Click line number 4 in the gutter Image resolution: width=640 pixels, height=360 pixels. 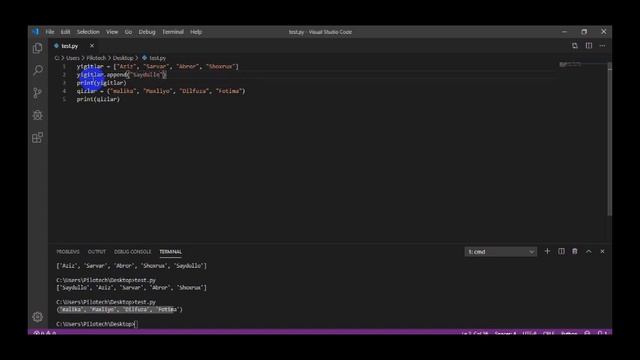click(x=64, y=91)
